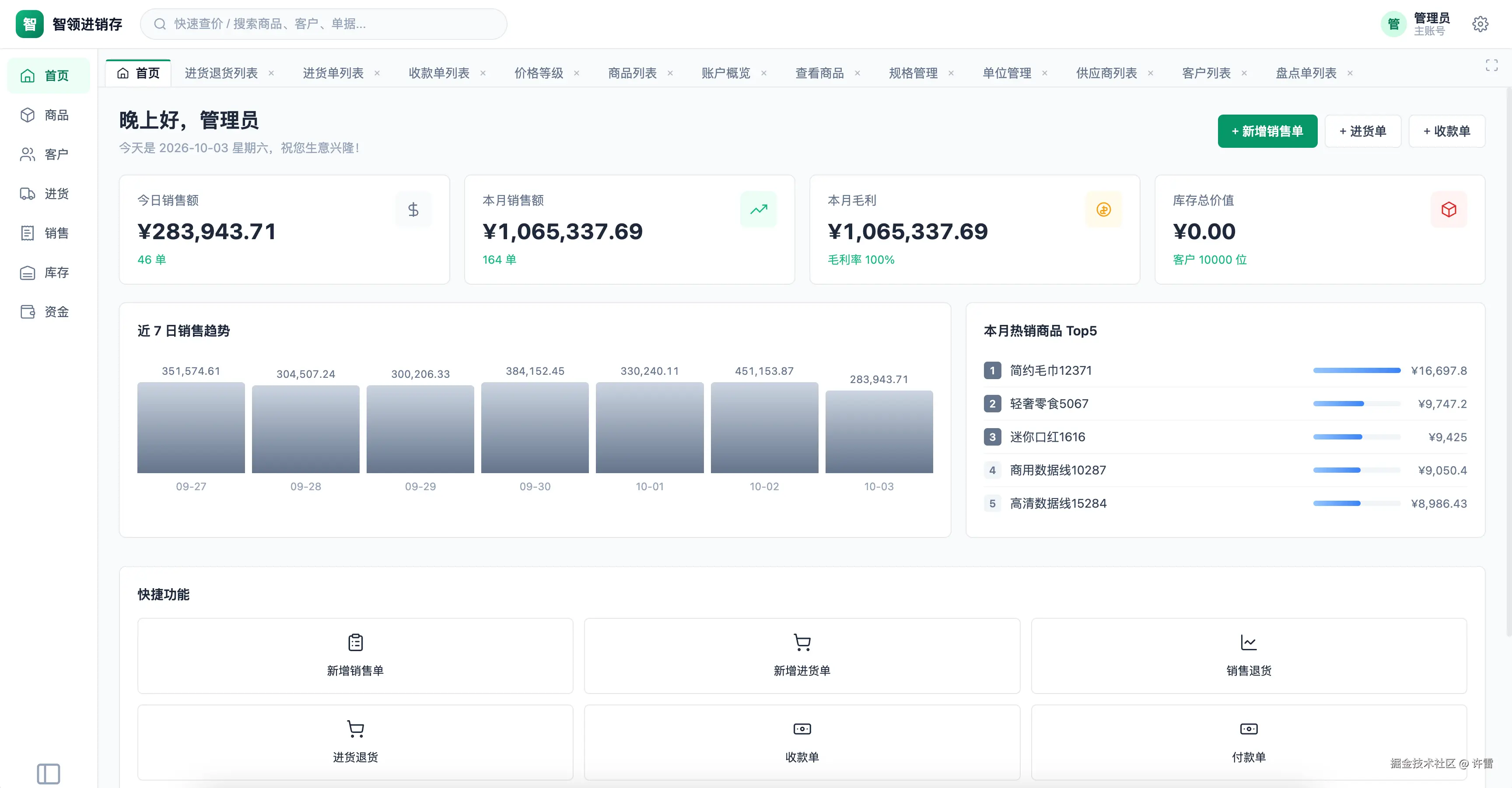This screenshot has width=1512, height=788.
Task: Click the 管 user avatar
Action: tap(1393, 24)
